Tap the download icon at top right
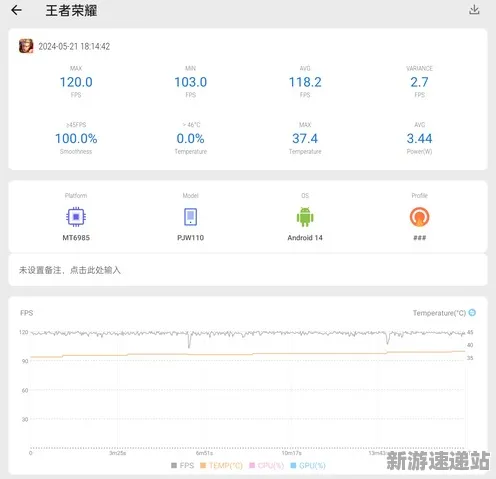496x479 pixels. pos(474,10)
